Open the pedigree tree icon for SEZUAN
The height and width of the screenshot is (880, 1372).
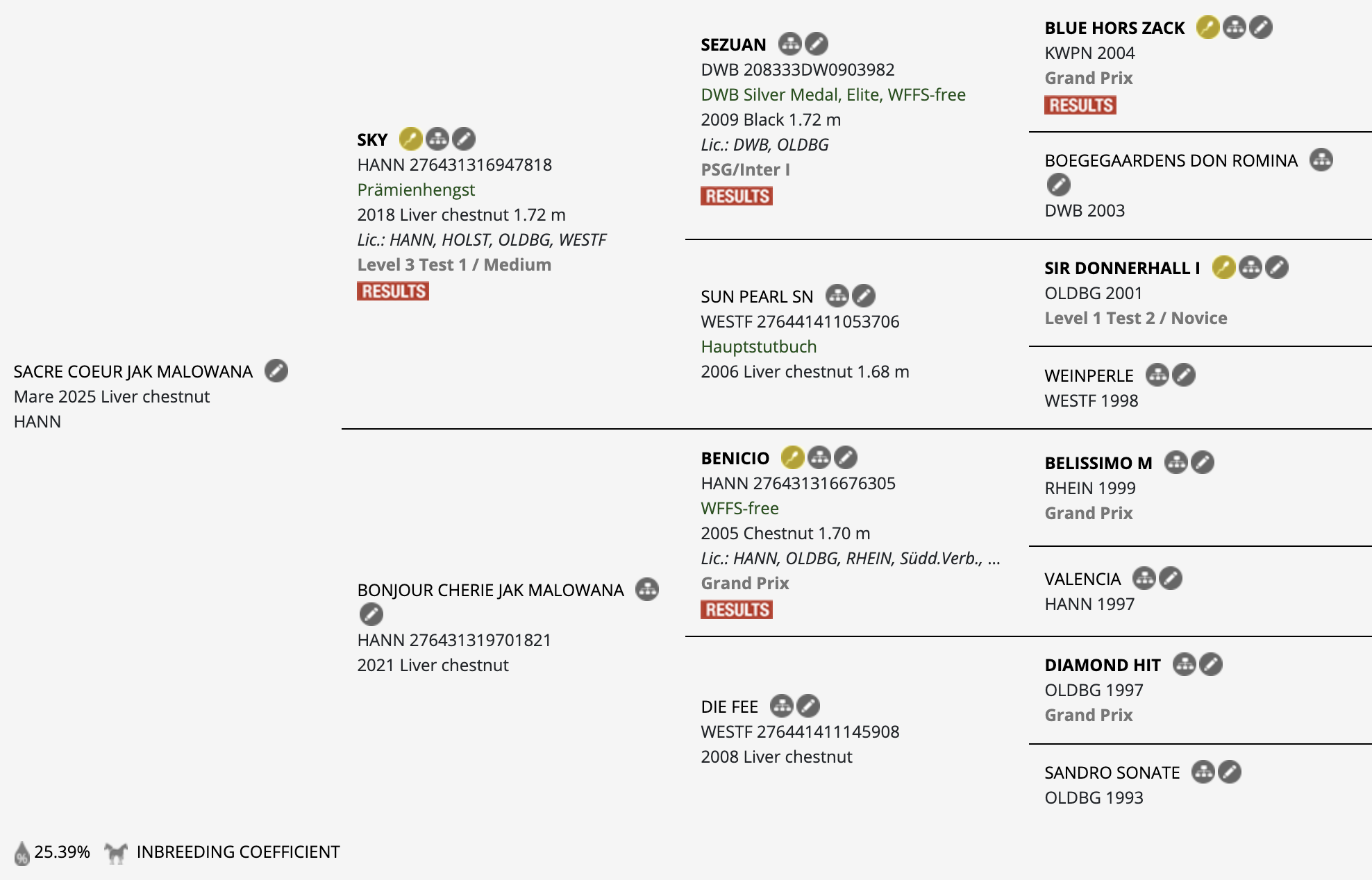click(789, 44)
